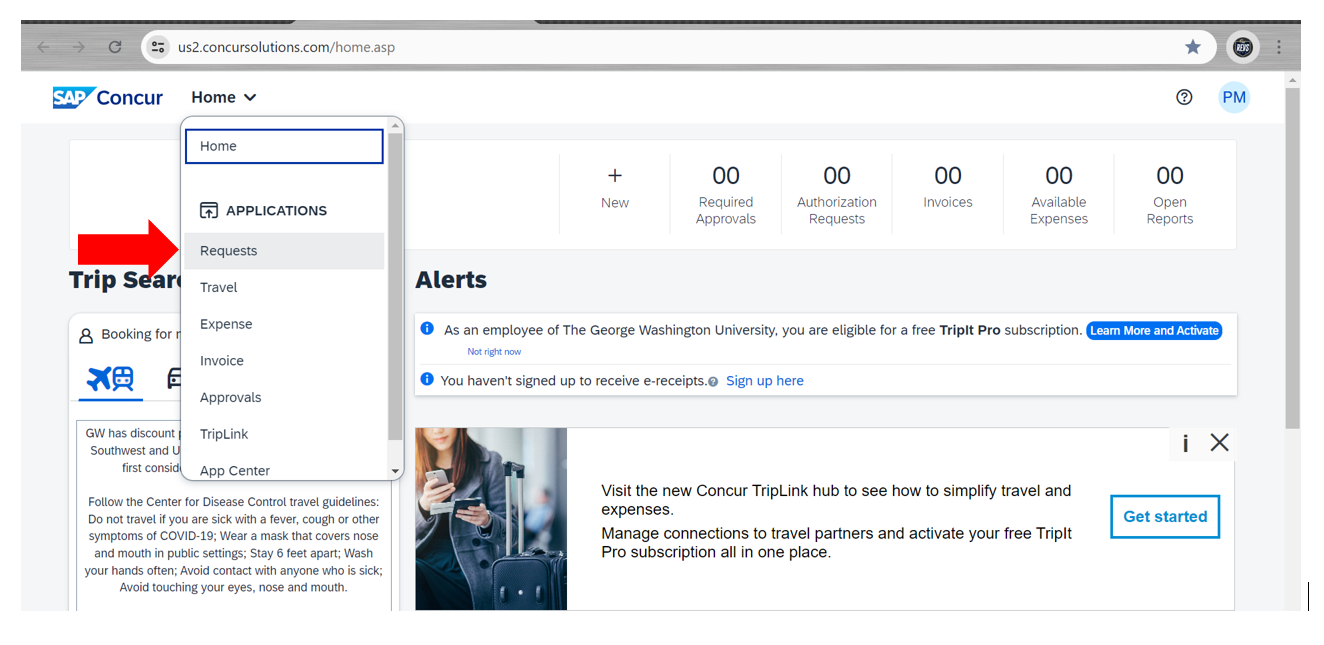The image size is (1324, 645).
Task: Click the Alerts heading text
Action: point(451,280)
